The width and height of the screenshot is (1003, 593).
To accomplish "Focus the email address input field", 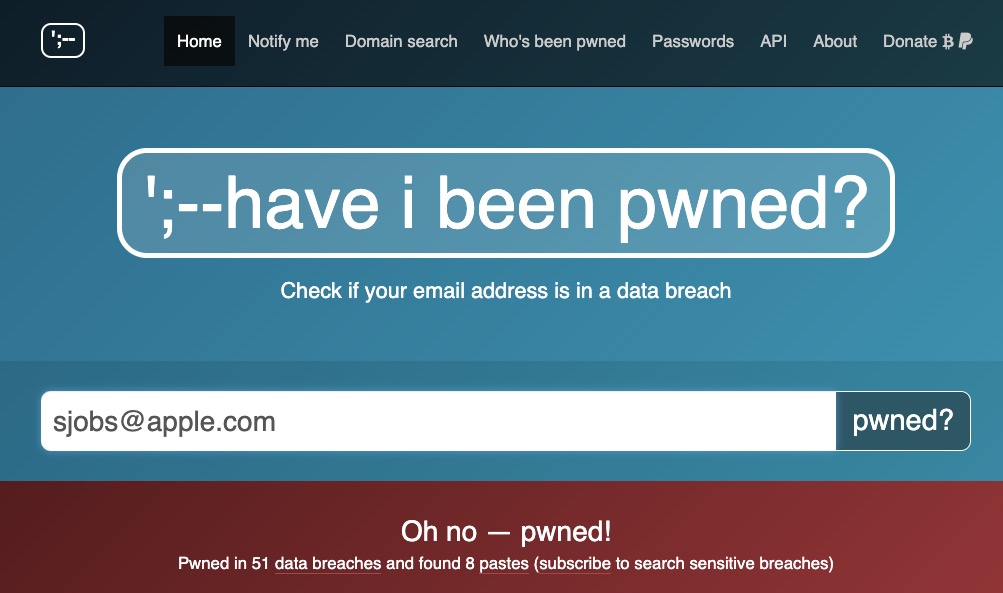I will click(x=438, y=421).
